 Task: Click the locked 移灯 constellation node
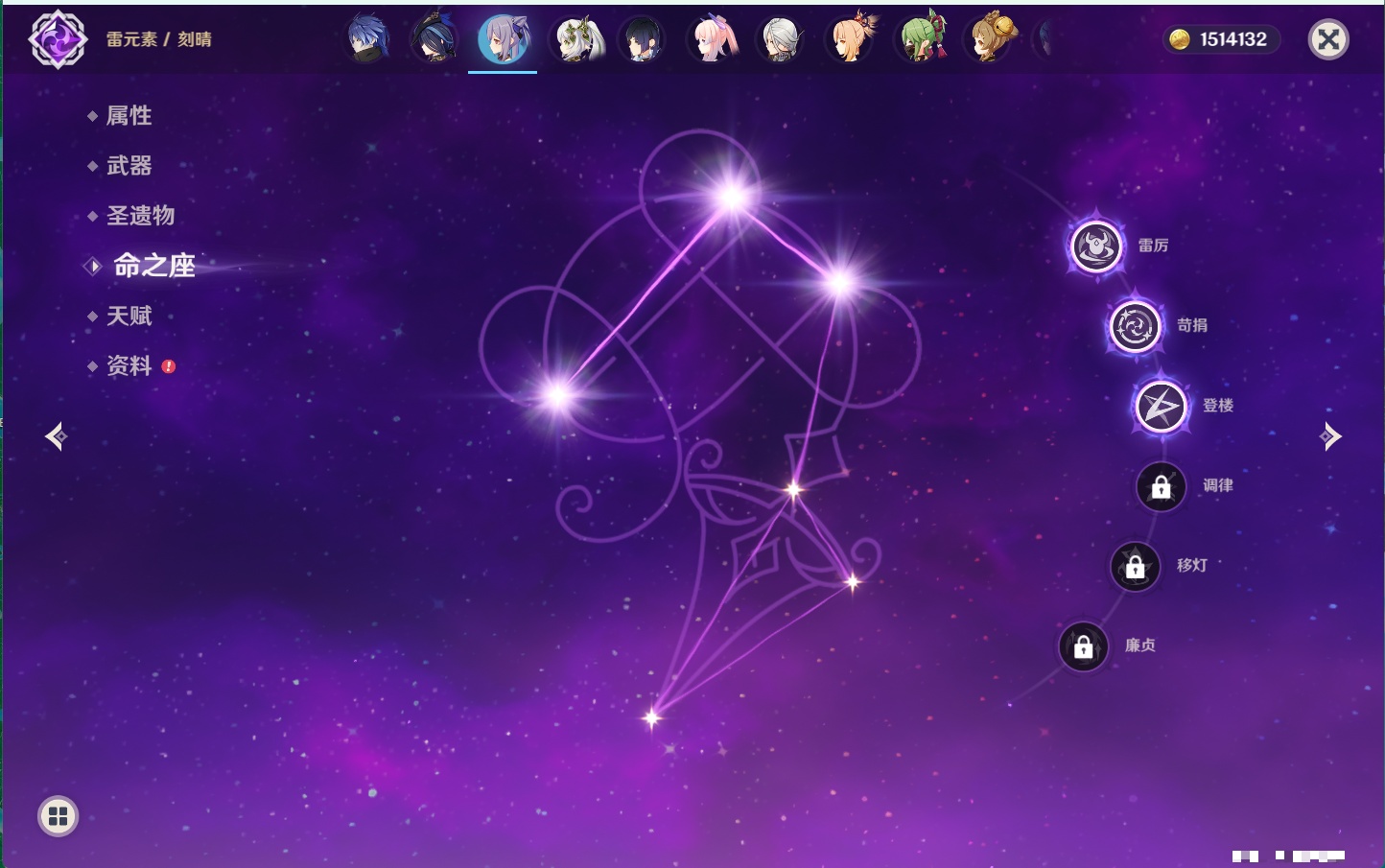tap(1135, 567)
